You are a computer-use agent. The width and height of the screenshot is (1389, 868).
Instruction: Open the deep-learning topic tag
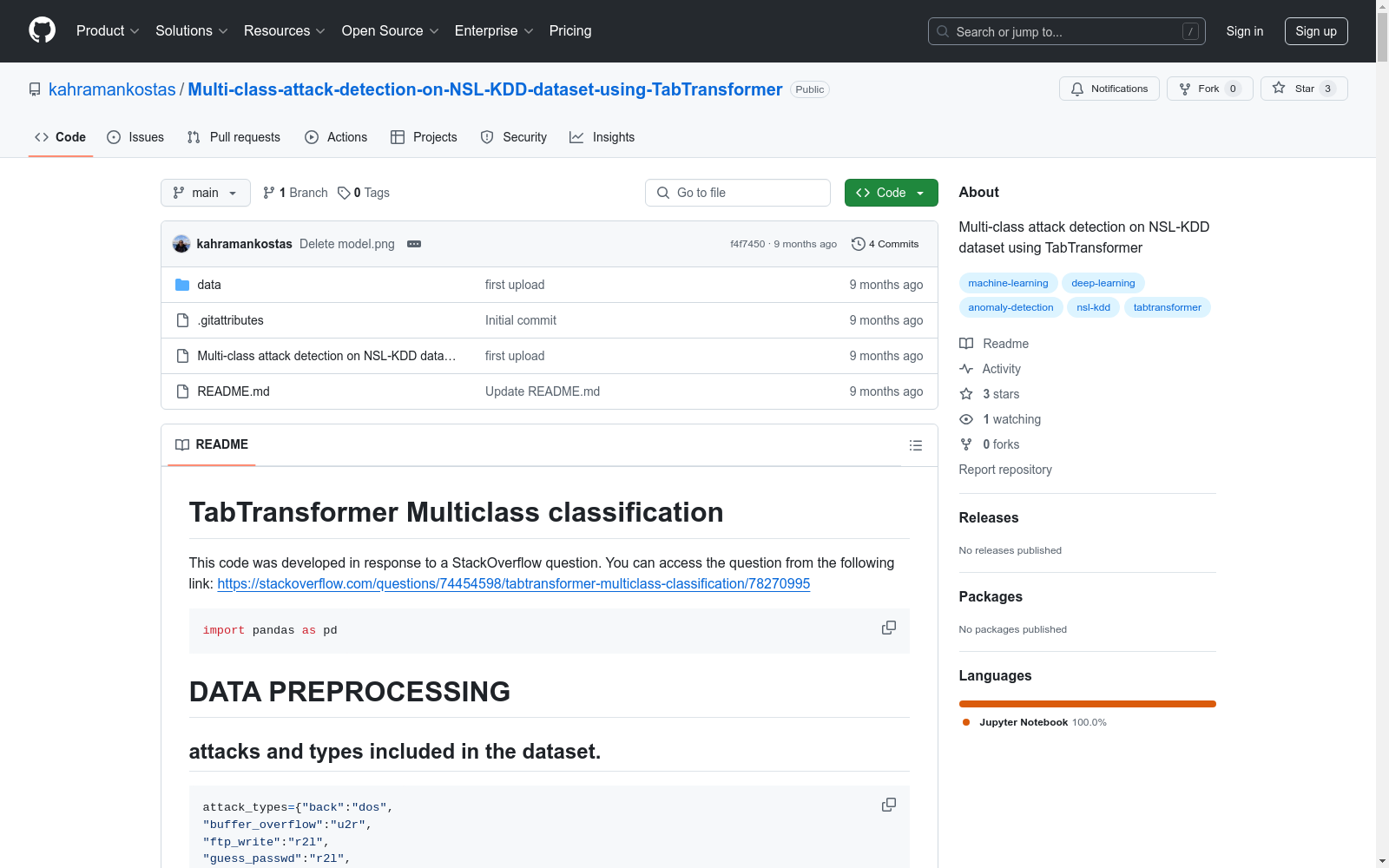pos(1103,283)
